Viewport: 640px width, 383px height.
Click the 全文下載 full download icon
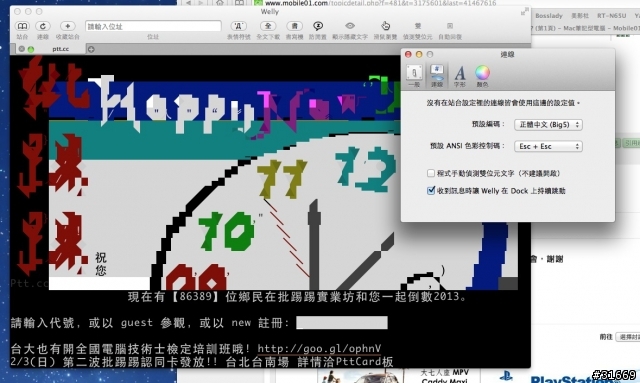click(268, 26)
